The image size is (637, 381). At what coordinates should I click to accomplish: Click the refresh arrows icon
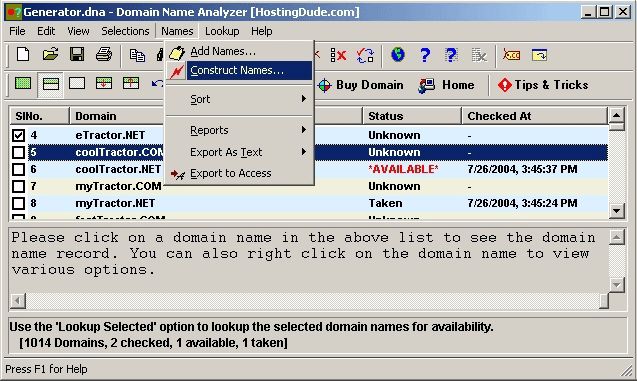(x=365, y=55)
